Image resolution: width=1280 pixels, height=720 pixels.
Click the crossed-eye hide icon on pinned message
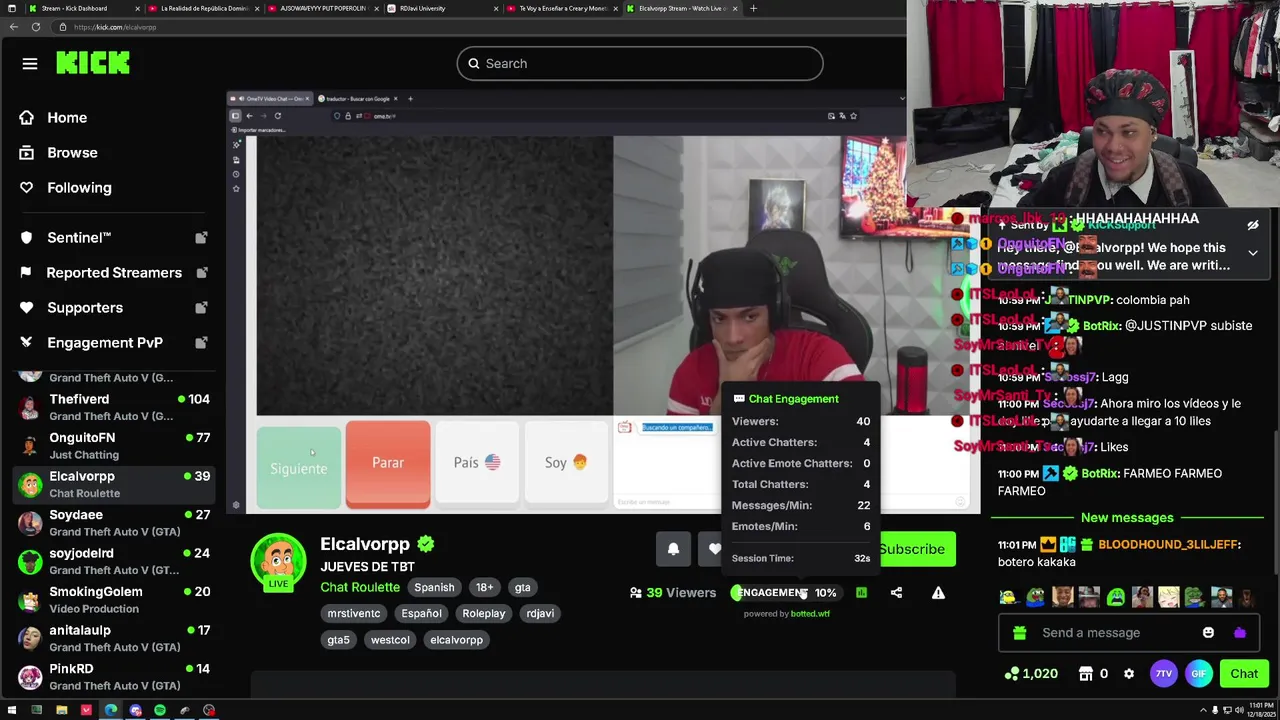[1253, 226]
